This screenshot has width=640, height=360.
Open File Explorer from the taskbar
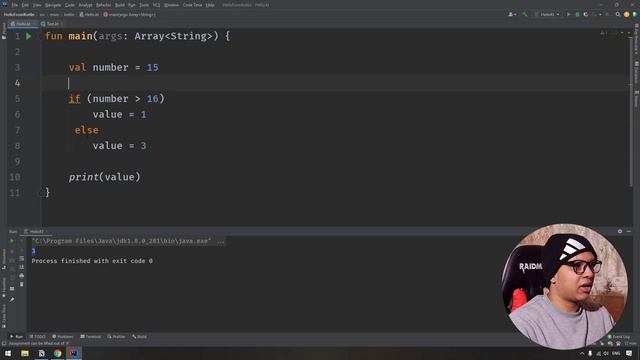(25, 353)
